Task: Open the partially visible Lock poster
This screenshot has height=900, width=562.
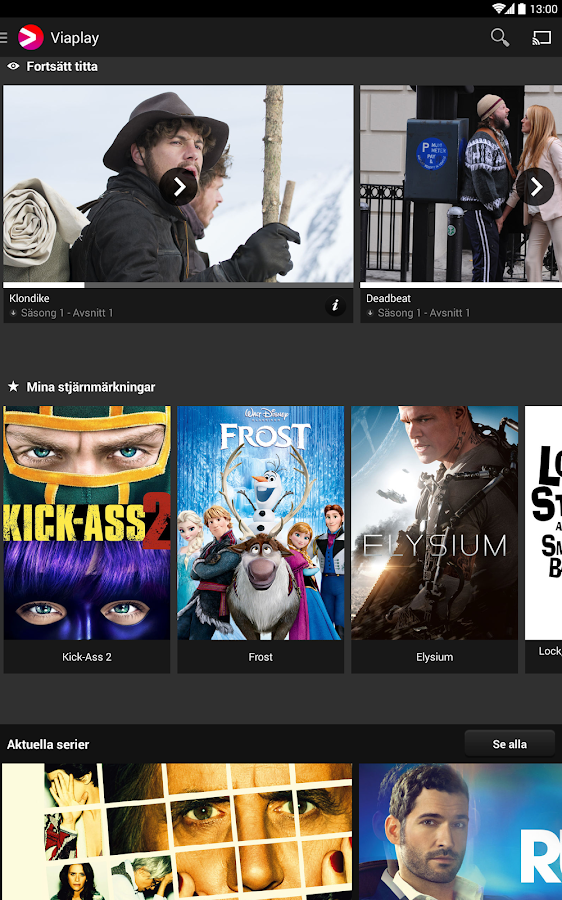Action: point(544,523)
